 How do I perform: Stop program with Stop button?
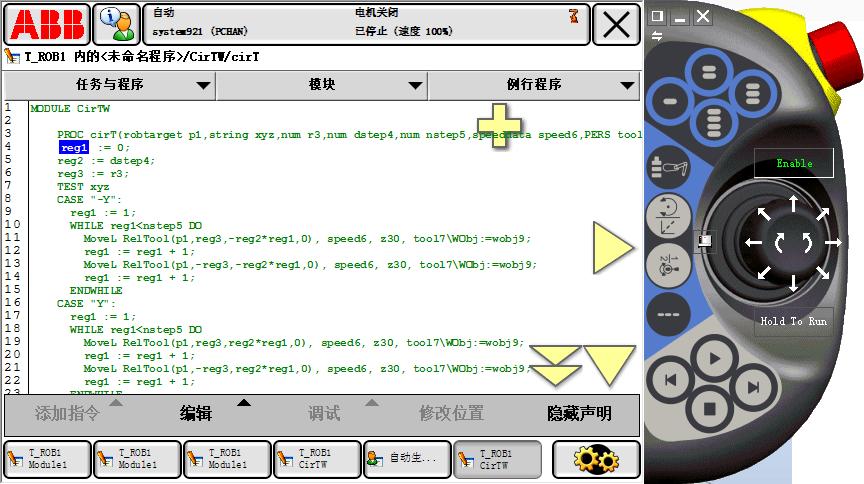710,408
